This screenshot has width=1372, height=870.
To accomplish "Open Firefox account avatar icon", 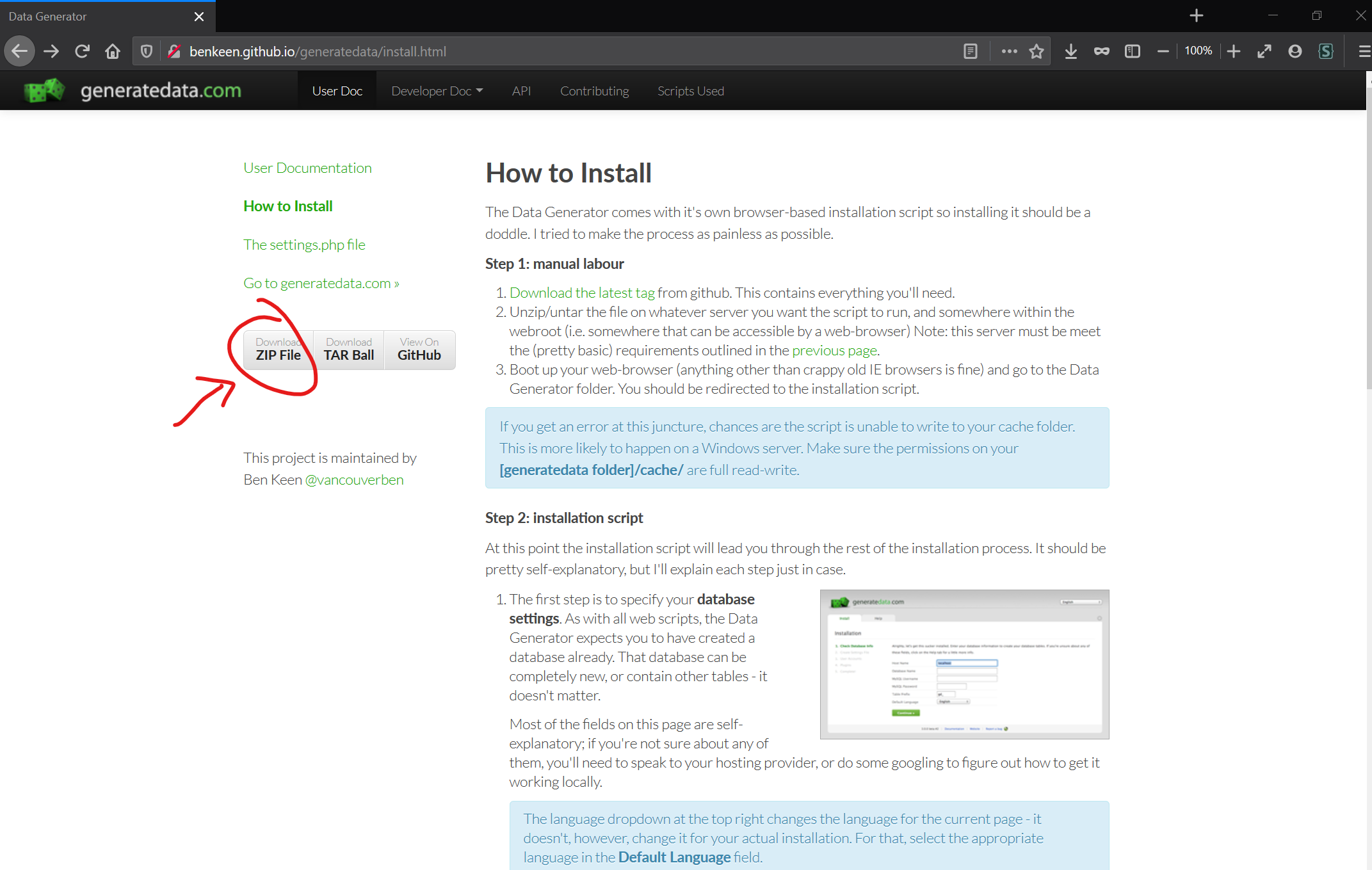I will pos(1295,51).
